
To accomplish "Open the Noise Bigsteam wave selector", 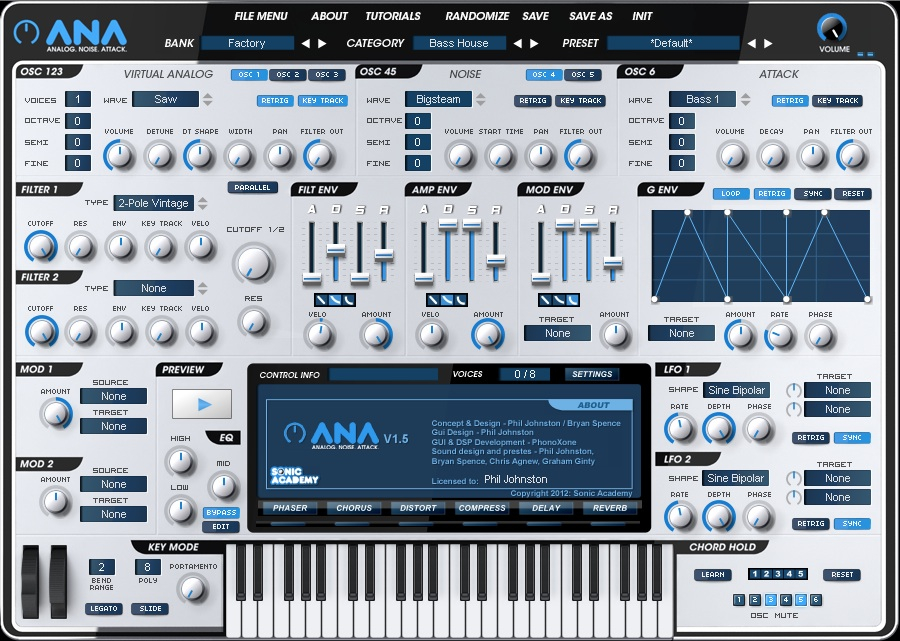I will 439,99.
